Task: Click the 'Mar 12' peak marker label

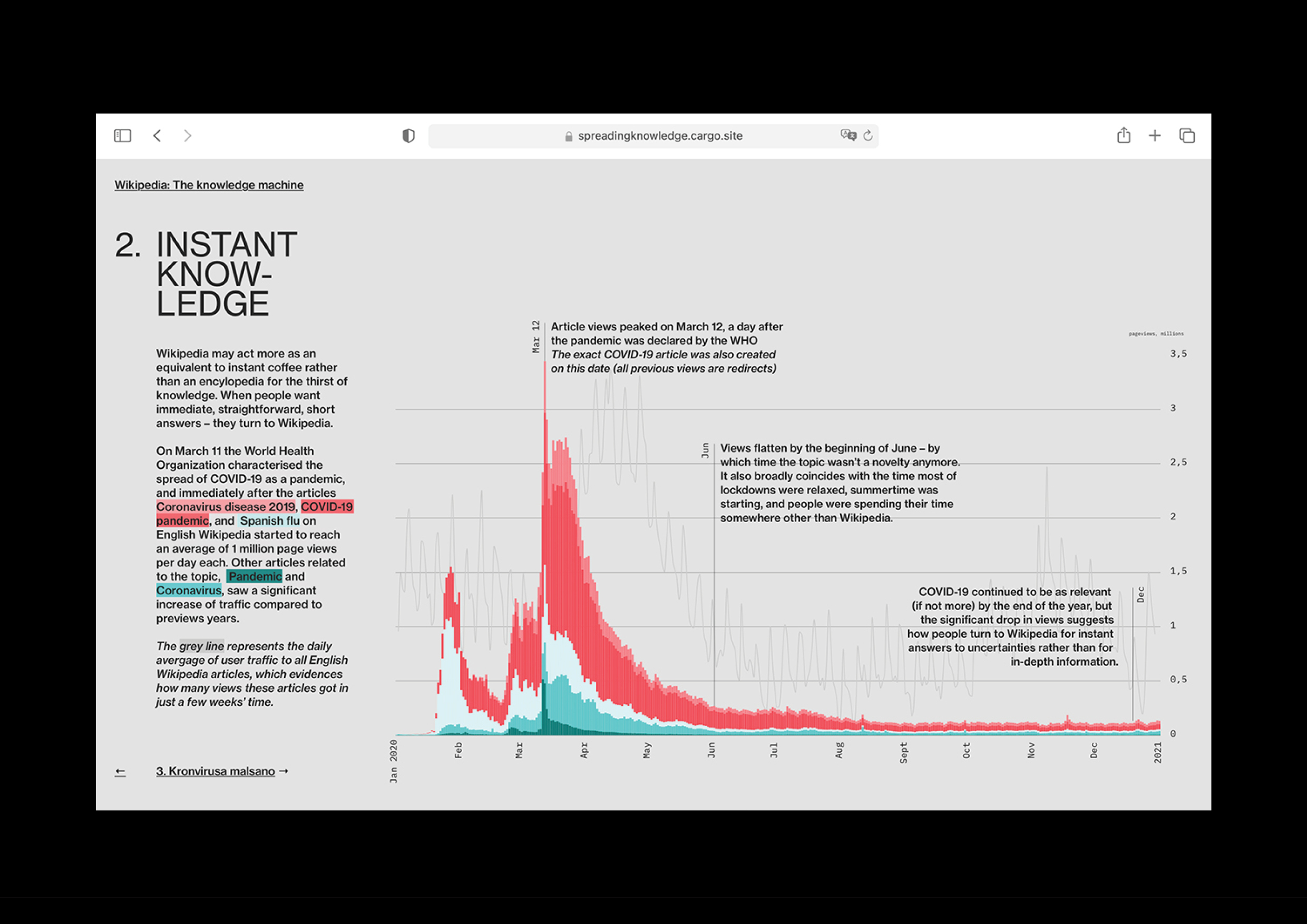Action: coord(535,337)
